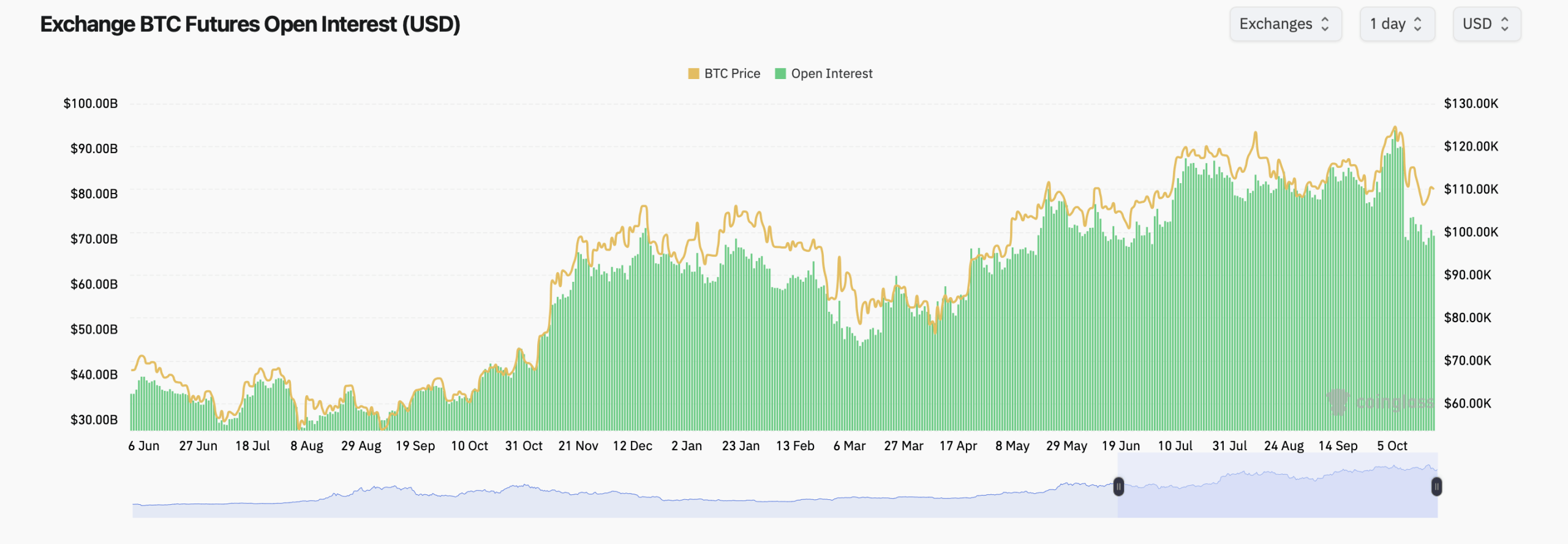Click the 5 Oct x-axis label
The width and height of the screenshot is (1568, 544).
(1392, 446)
